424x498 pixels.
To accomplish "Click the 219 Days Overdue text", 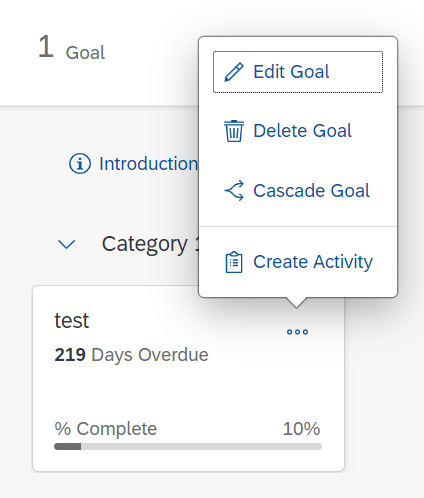I will [x=131, y=355].
